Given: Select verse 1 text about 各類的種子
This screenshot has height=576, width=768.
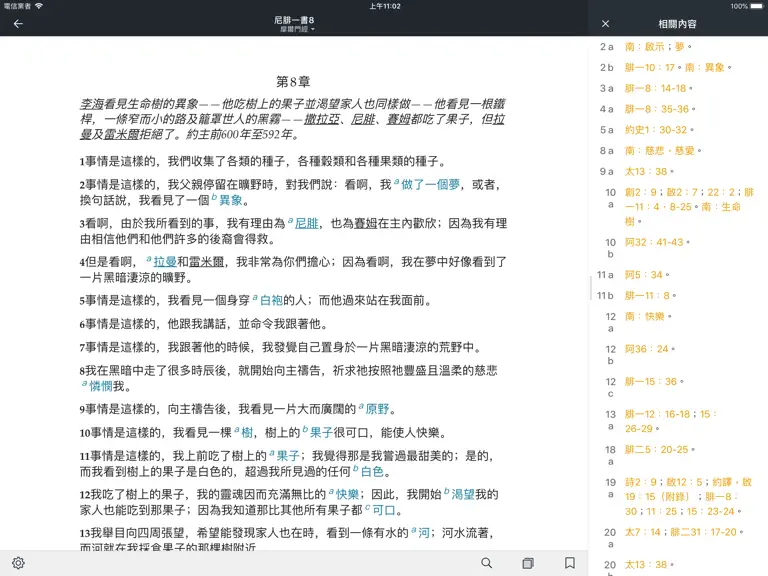Looking at the screenshot, I should [x=263, y=162].
